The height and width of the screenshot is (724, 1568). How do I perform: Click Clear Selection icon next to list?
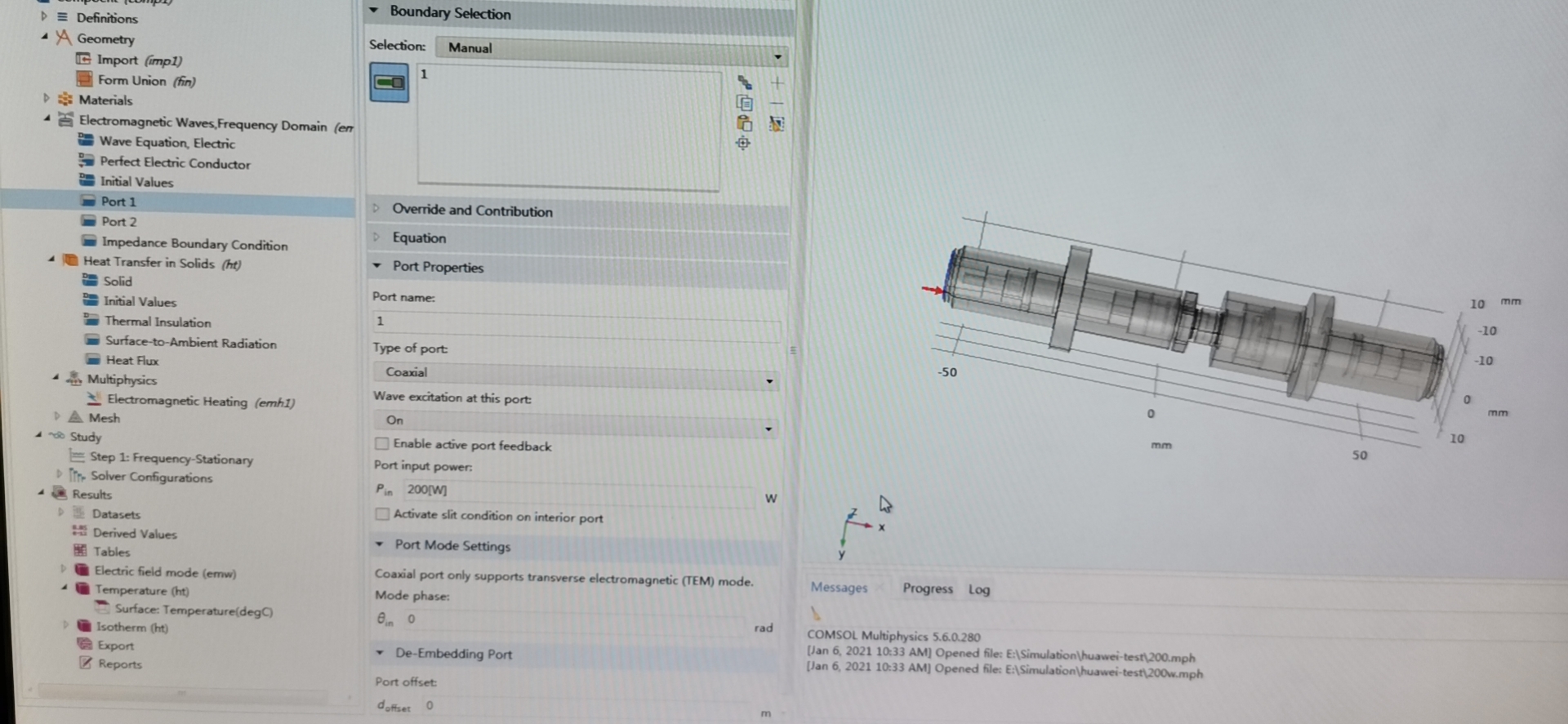point(777,124)
